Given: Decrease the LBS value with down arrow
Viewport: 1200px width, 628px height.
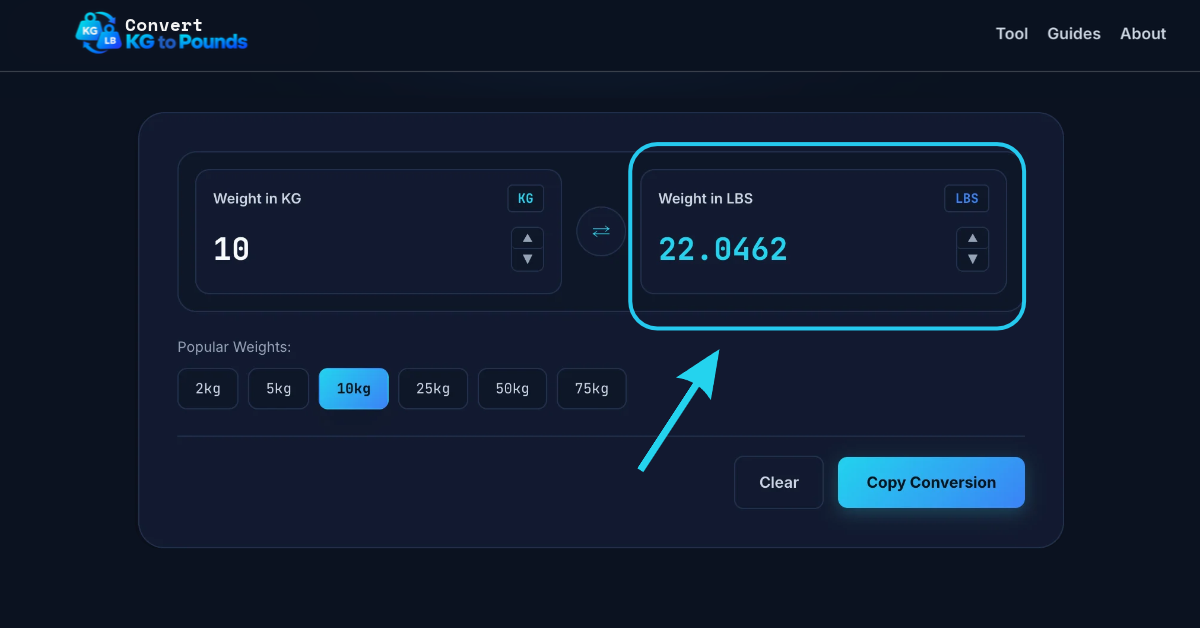Looking at the screenshot, I should click(x=972, y=260).
